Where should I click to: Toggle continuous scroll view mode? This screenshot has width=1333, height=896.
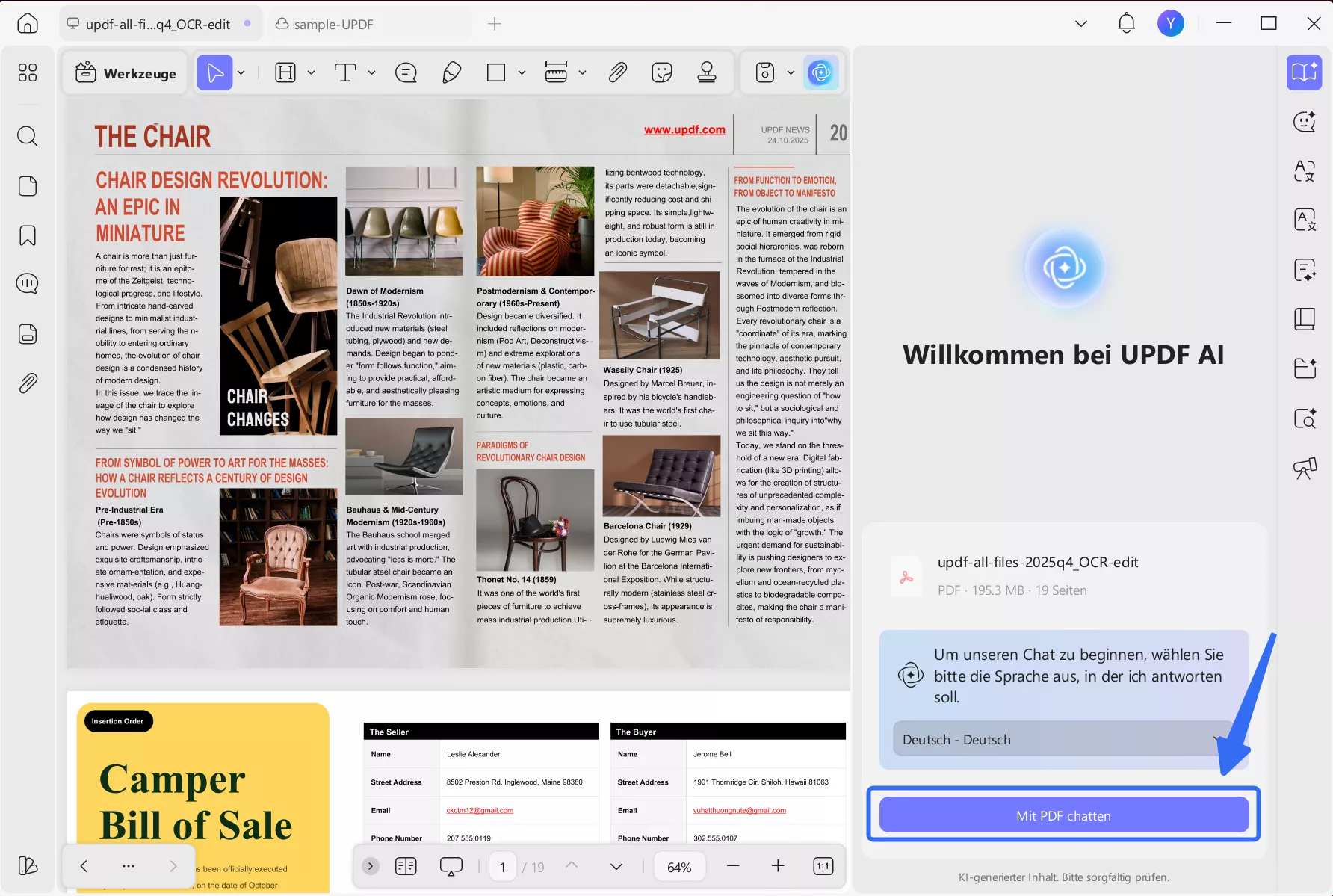click(451, 865)
